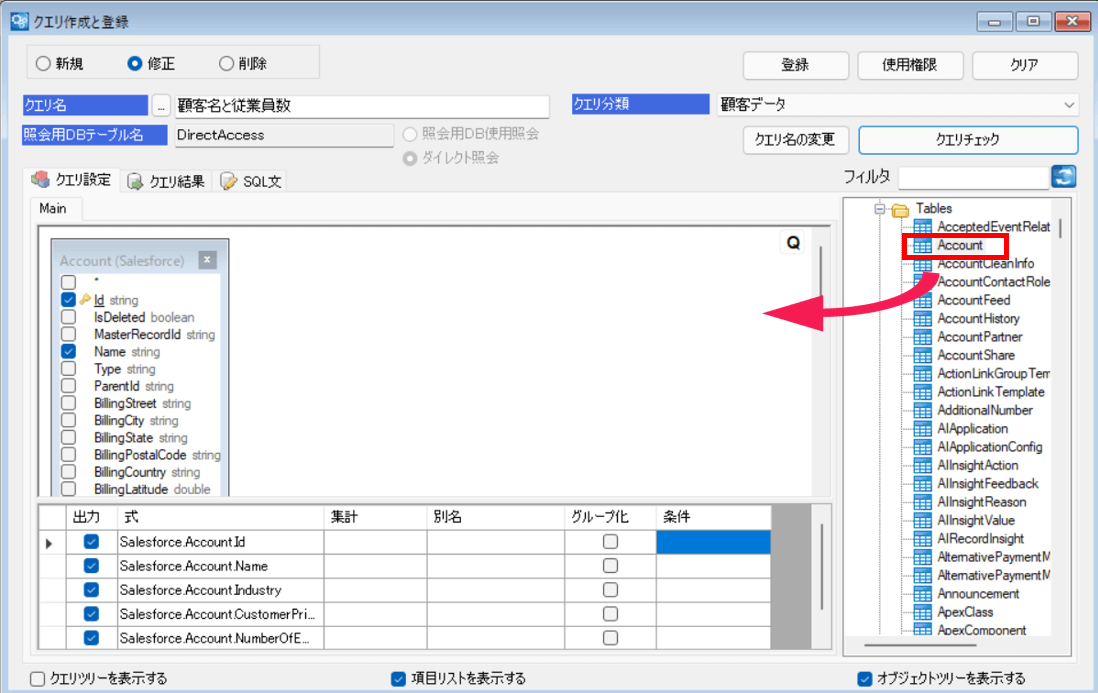
Task: Click the クエリチェック button
Action: click(x=968, y=139)
